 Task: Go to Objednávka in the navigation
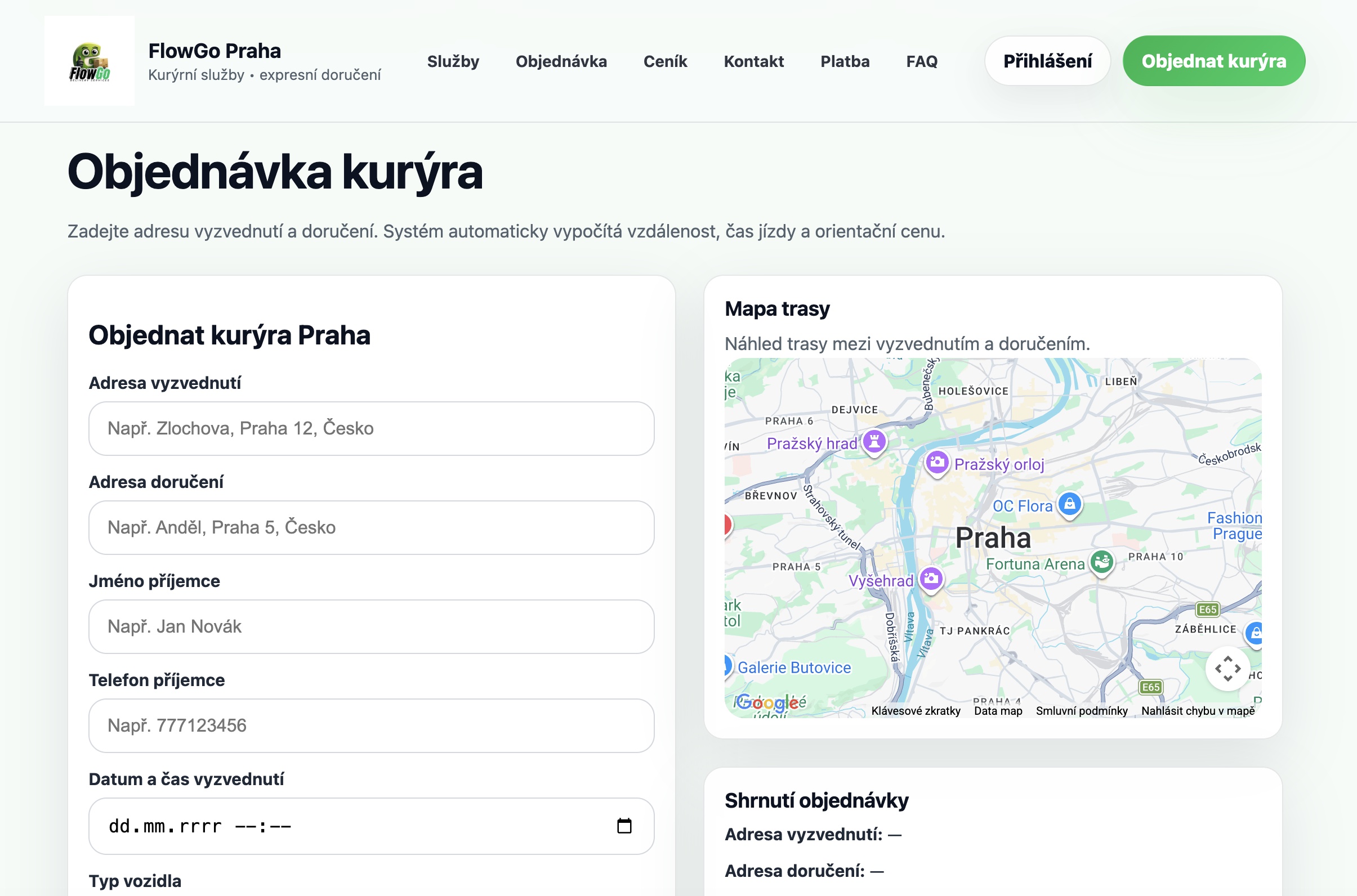(x=561, y=61)
